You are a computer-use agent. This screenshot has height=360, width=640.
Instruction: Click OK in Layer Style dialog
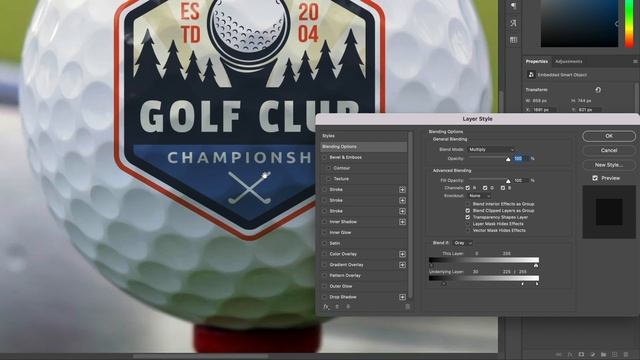609,136
